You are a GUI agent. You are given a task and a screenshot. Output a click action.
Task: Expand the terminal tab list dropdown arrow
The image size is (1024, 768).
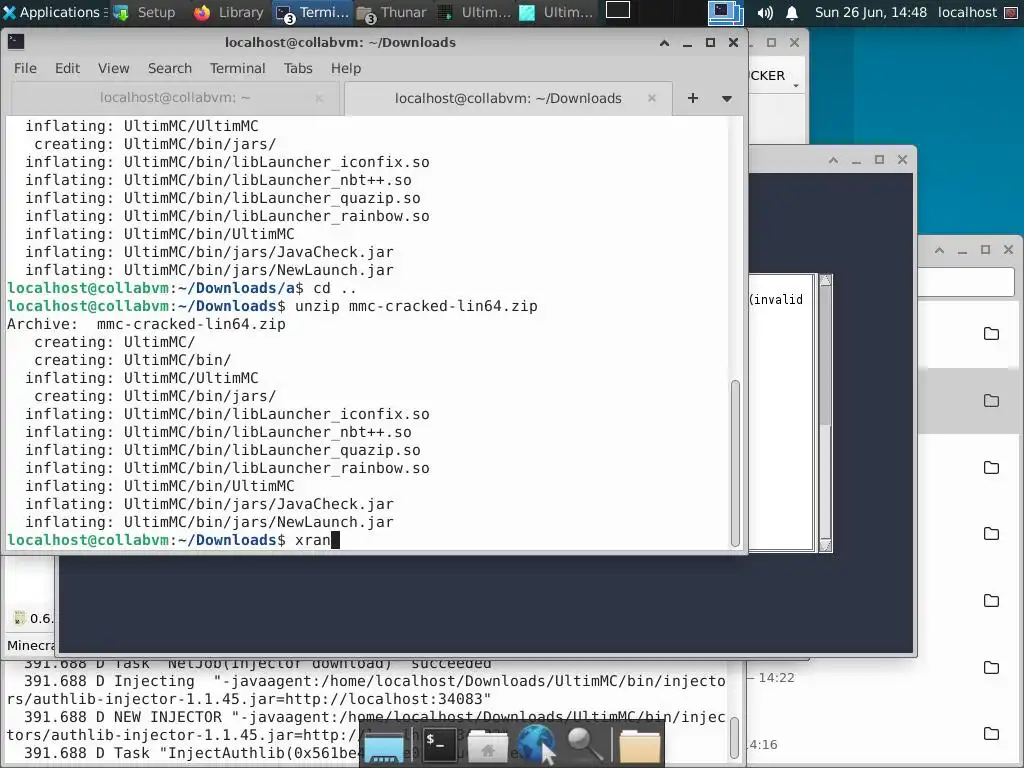point(726,99)
